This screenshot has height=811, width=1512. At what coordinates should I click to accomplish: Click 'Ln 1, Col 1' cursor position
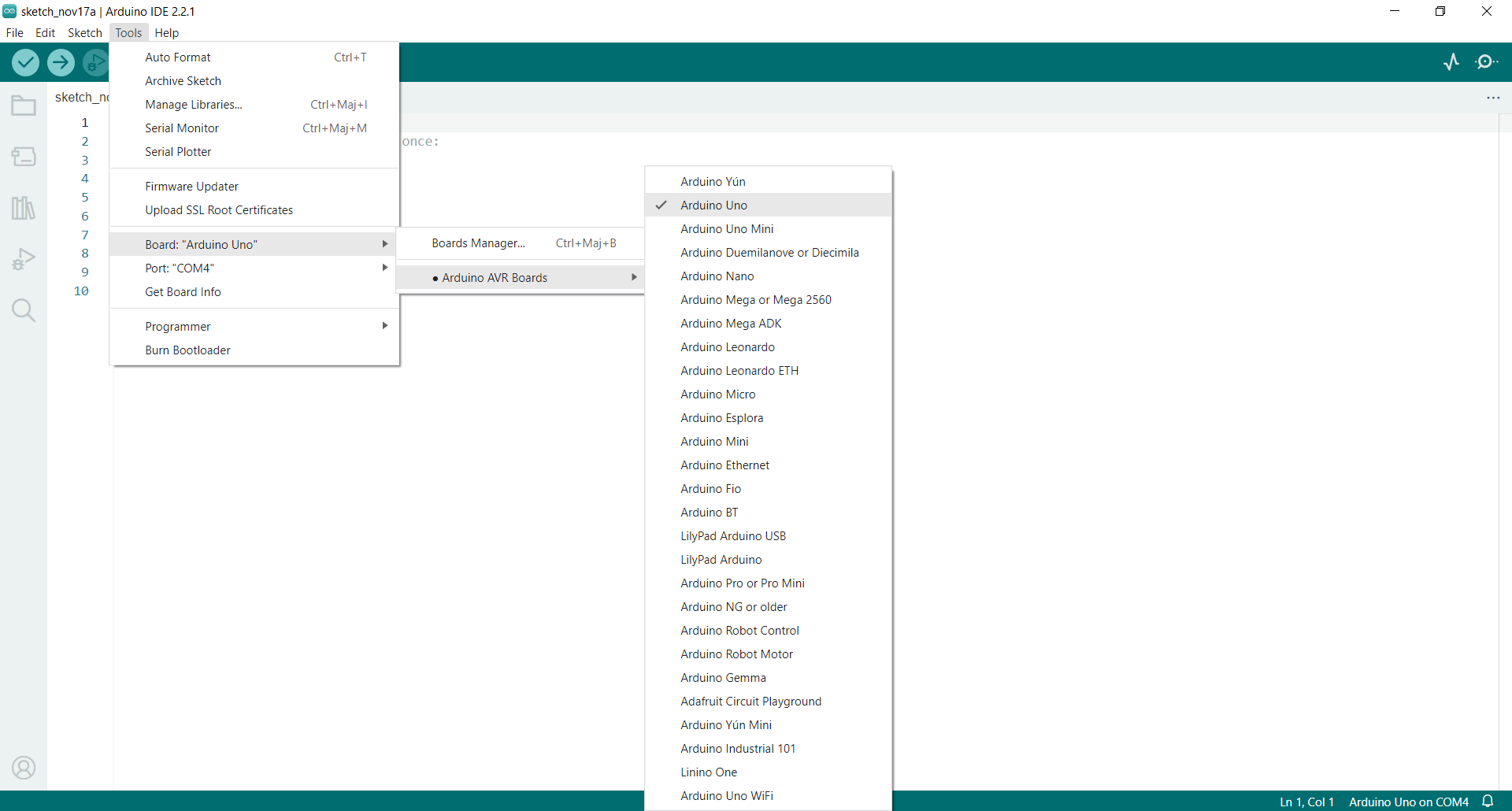click(1306, 802)
